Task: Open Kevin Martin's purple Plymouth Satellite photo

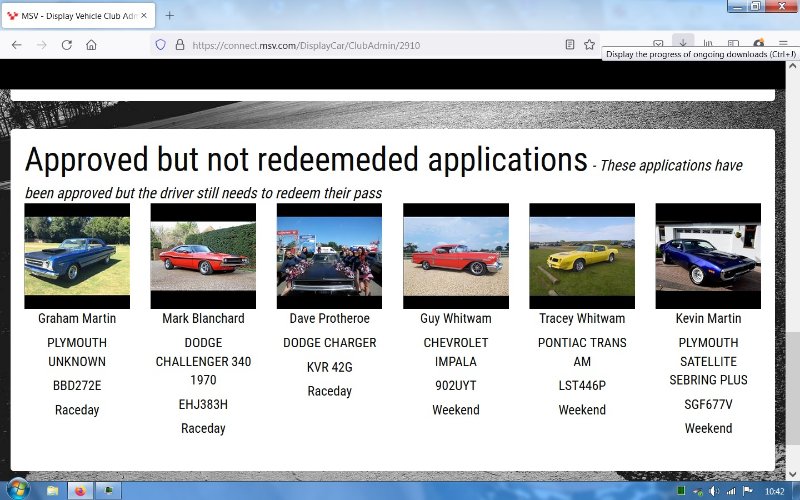Action: pos(708,256)
